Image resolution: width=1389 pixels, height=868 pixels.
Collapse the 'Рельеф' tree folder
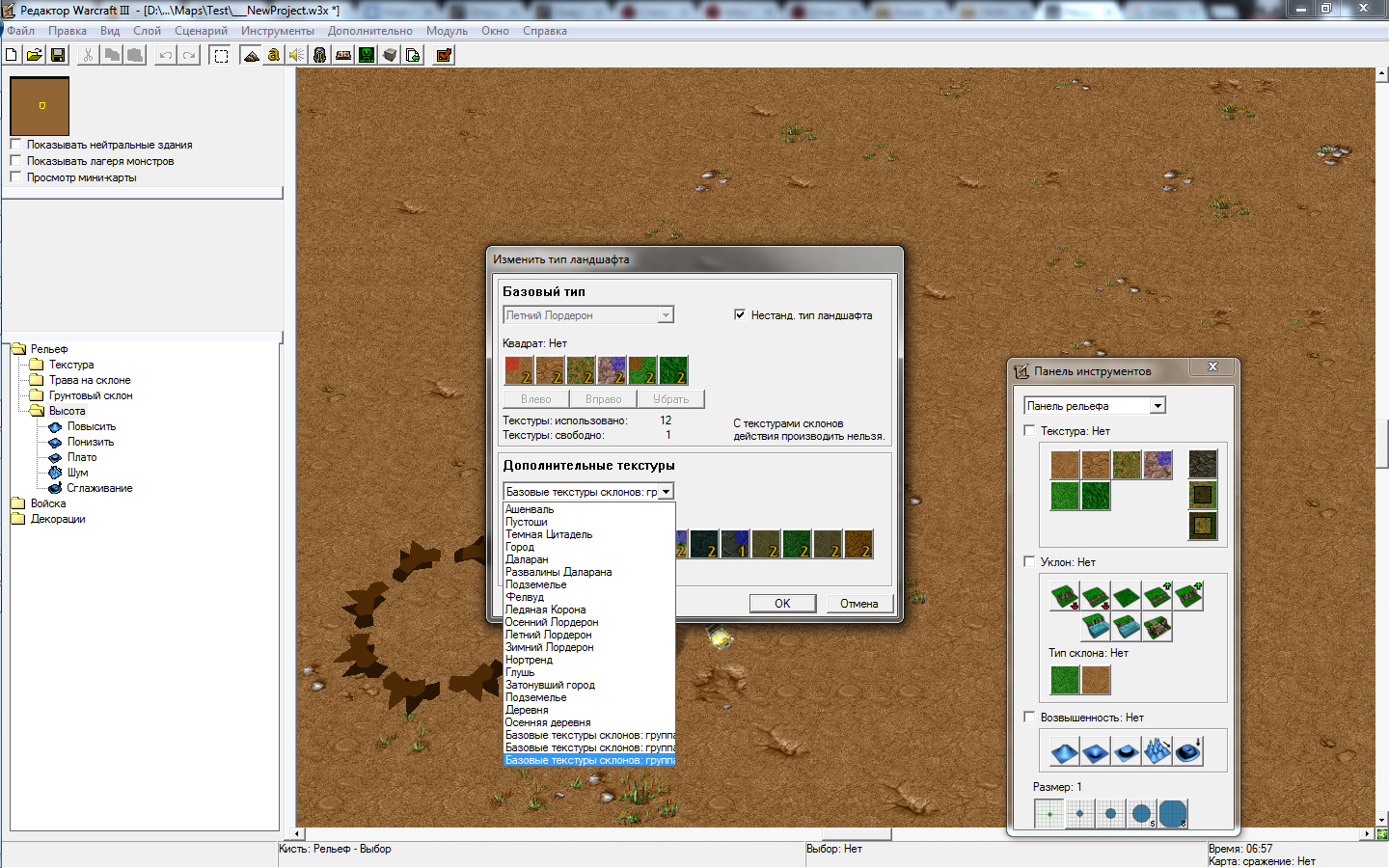coord(18,349)
